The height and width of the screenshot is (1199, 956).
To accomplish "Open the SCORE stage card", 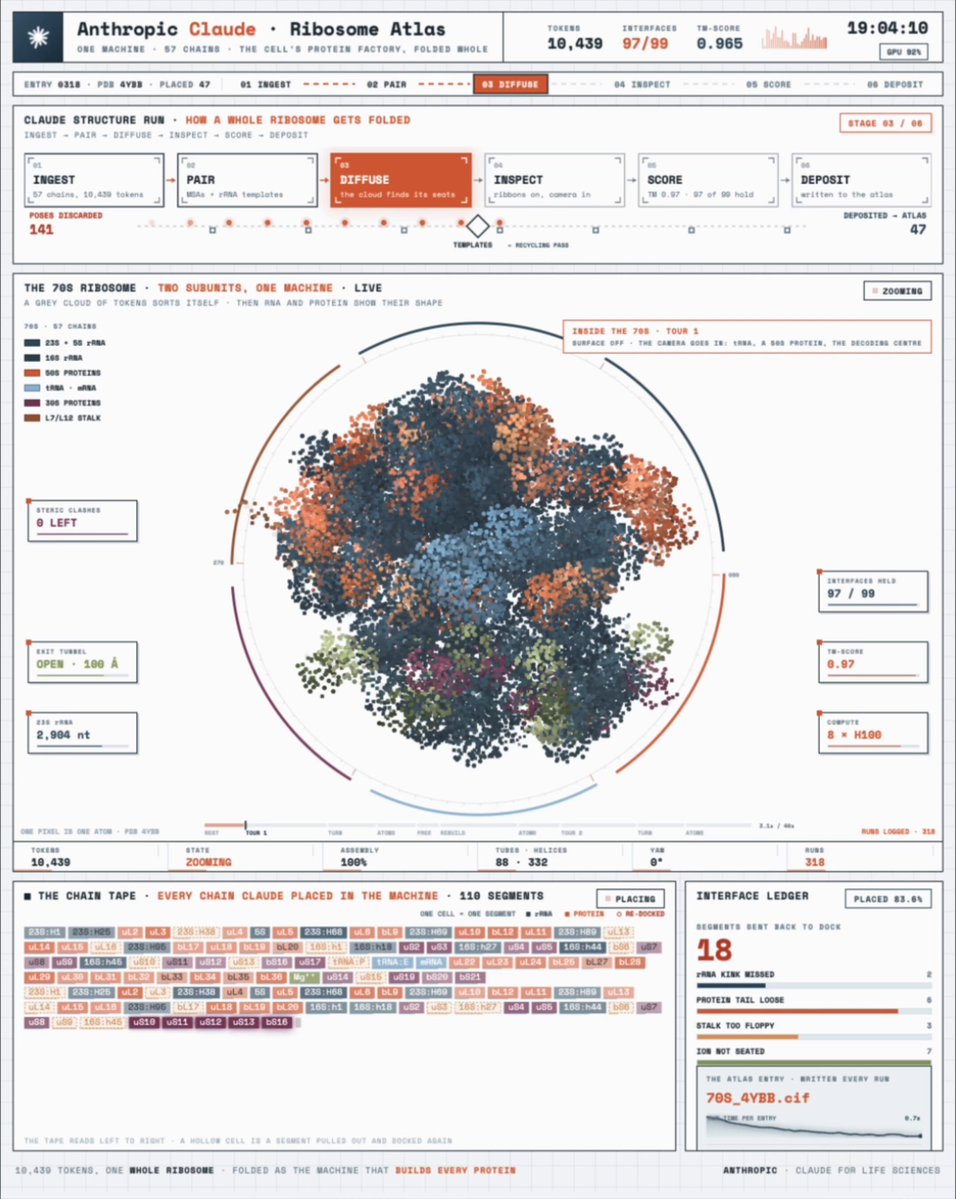I will pos(708,180).
